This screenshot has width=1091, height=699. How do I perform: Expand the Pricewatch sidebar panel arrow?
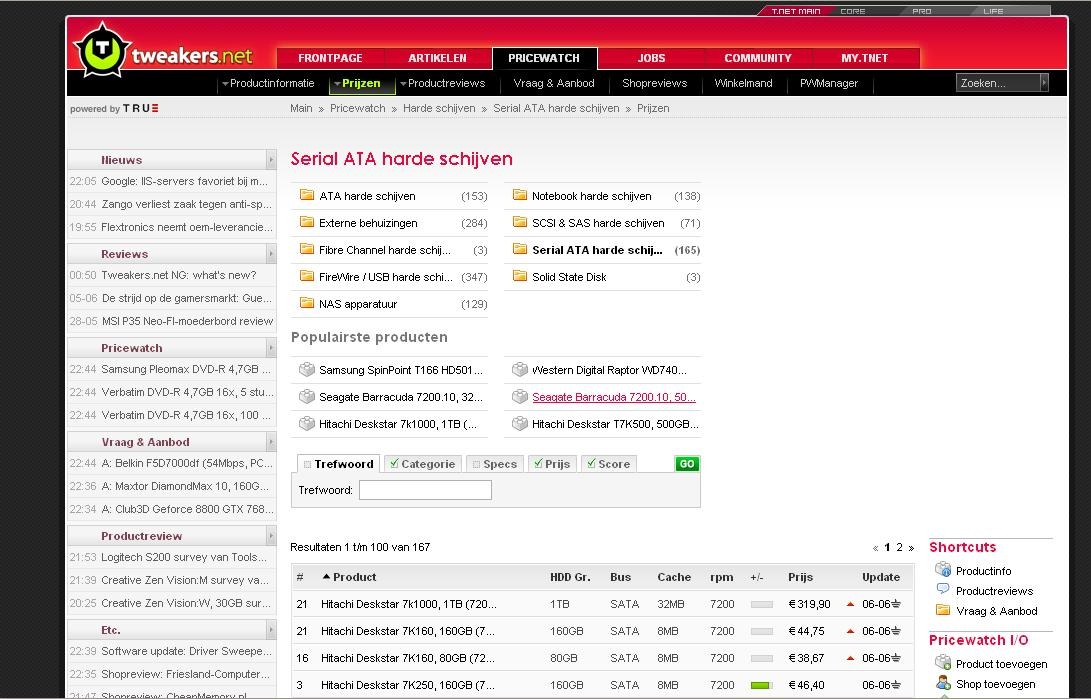271,347
